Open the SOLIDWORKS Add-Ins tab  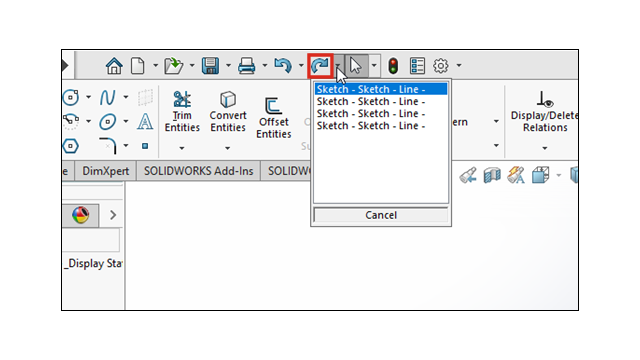pyautogui.click(x=198, y=171)
